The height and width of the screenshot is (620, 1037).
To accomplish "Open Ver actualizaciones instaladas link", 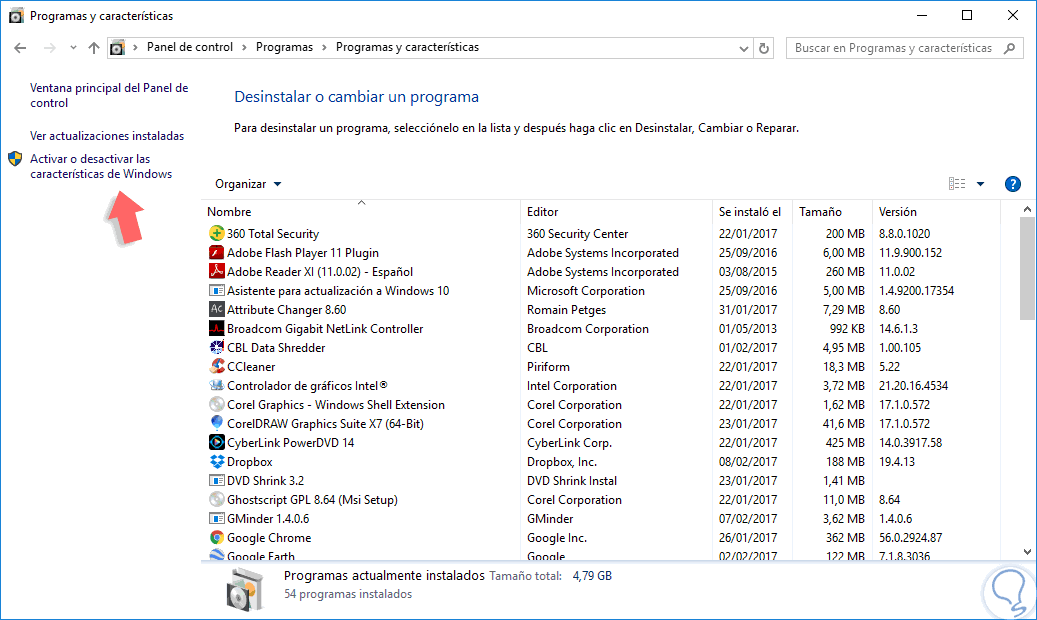I will tap(107, 136).
